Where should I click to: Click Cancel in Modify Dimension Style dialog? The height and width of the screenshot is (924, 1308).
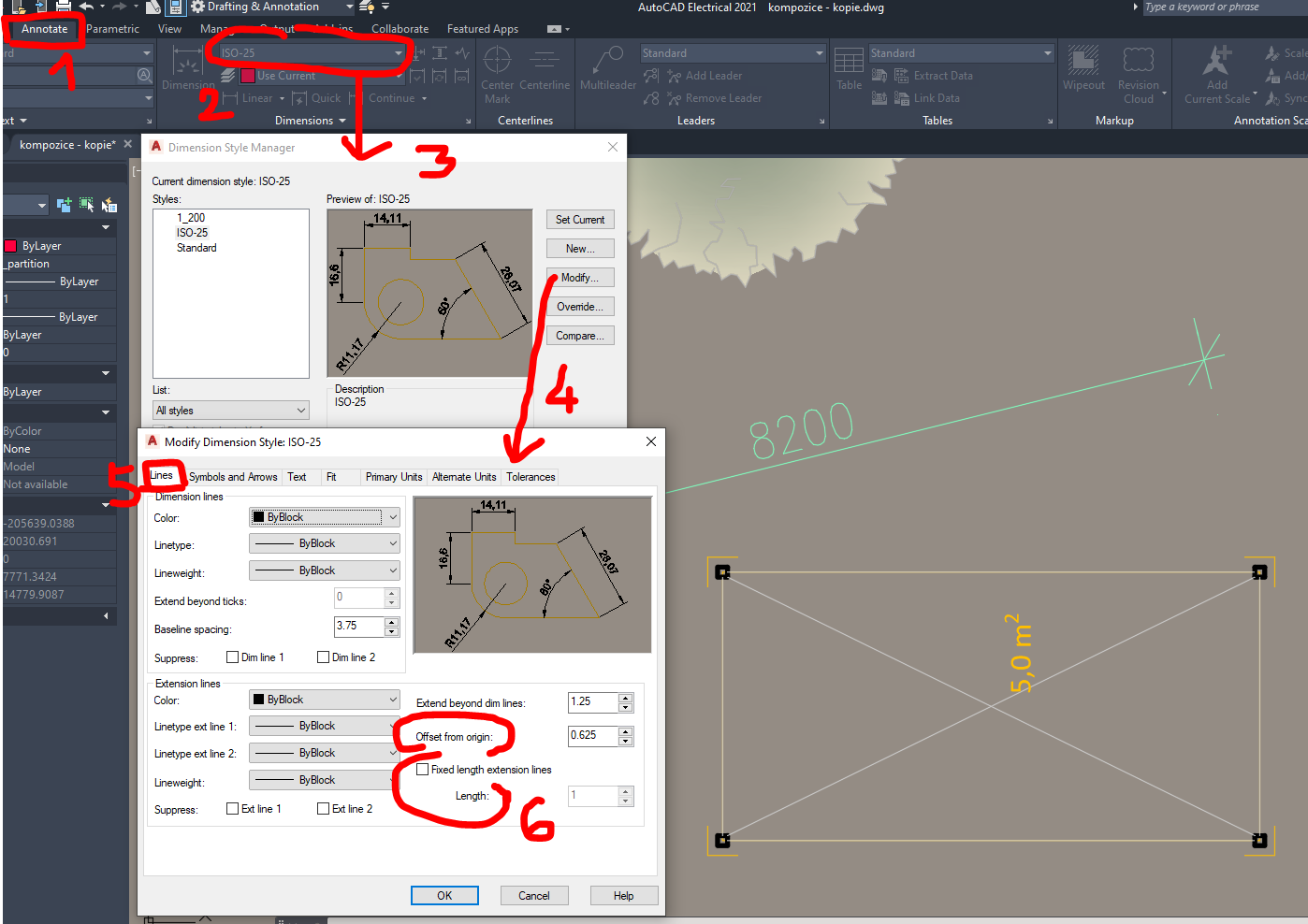click(x=534, y=896)
